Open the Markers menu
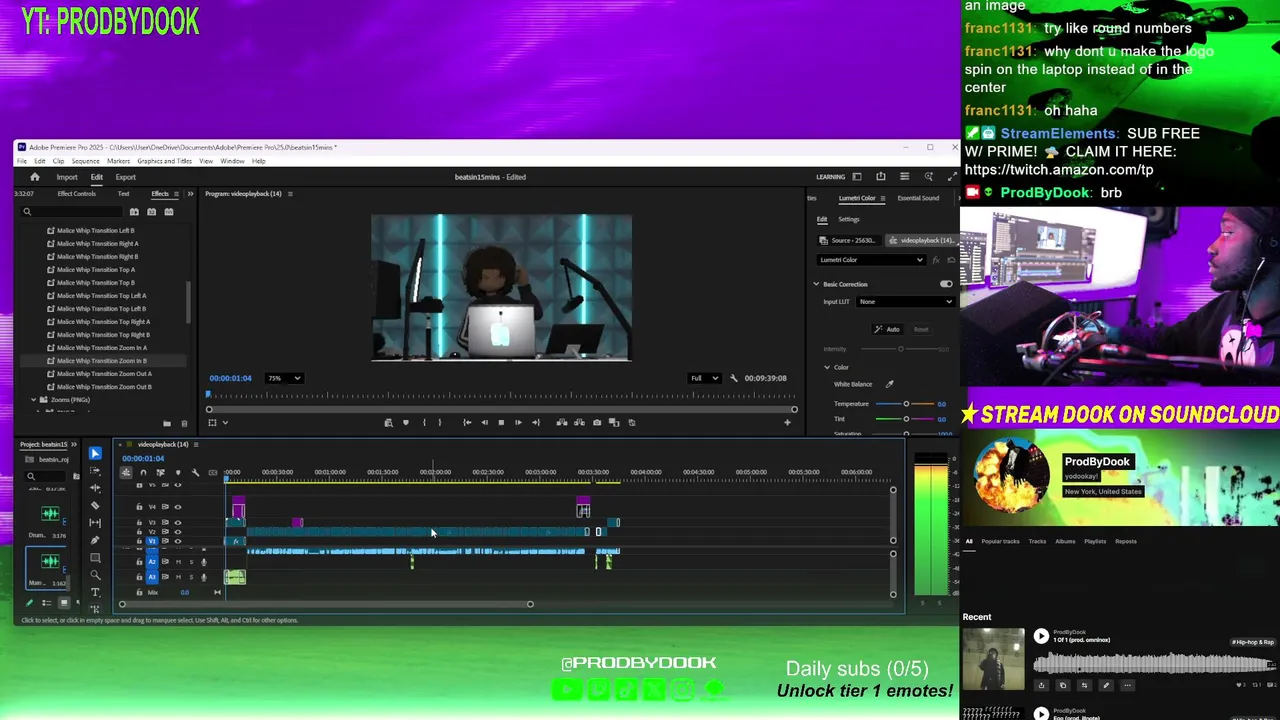The height and width of the screenshot is (720, 1280). coord(118,161)
